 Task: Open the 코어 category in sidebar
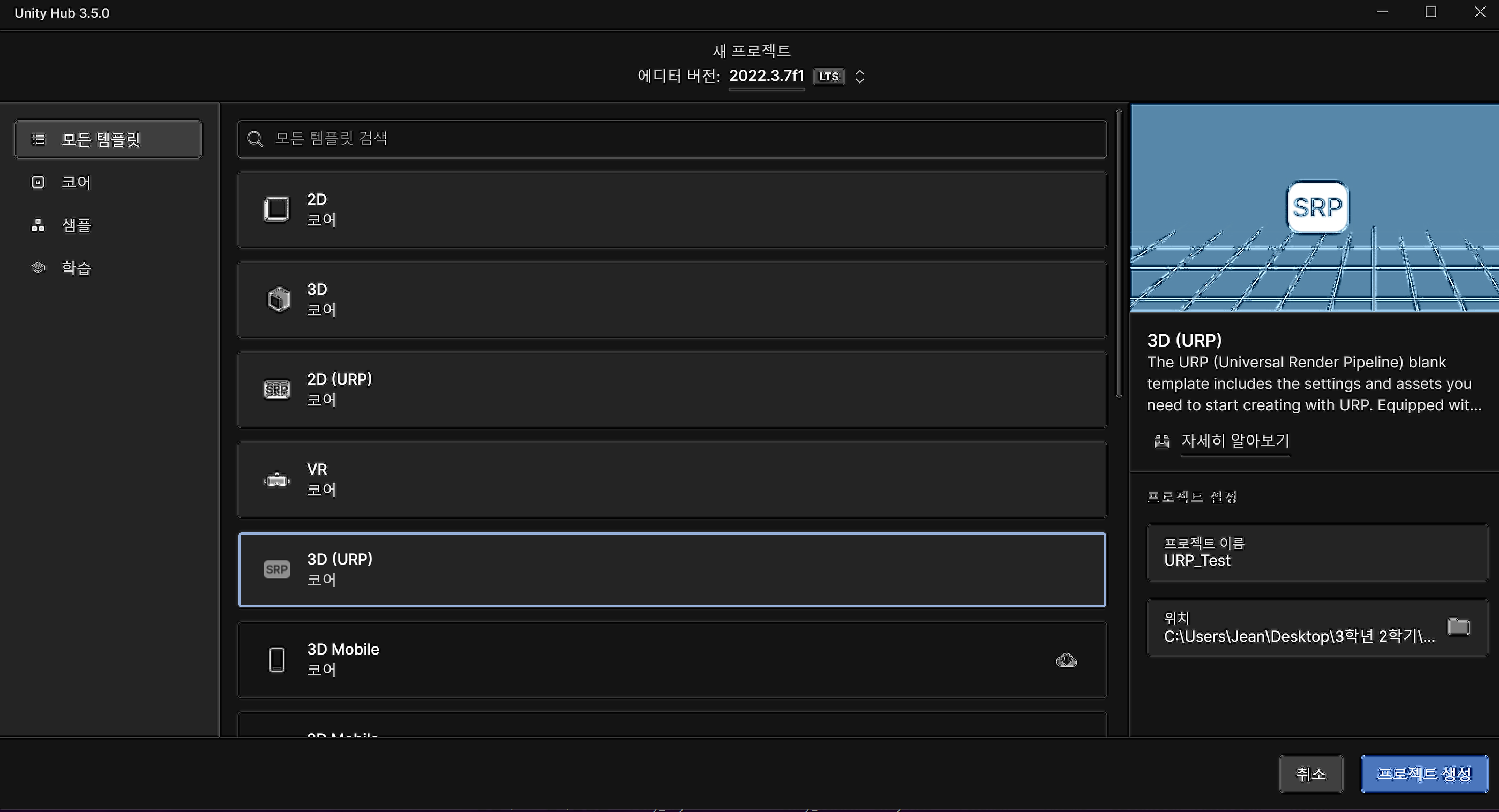click(x=108, y=182)
